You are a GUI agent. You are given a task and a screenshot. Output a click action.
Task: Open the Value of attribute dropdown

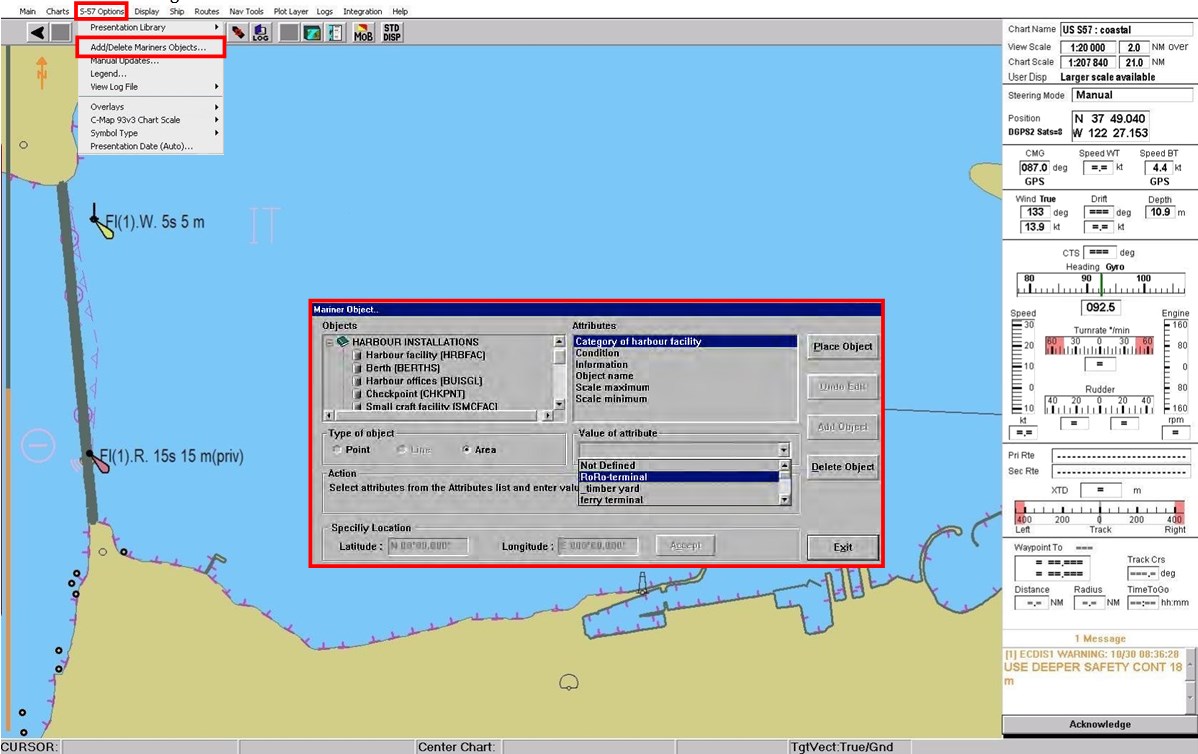pos(783,450)
